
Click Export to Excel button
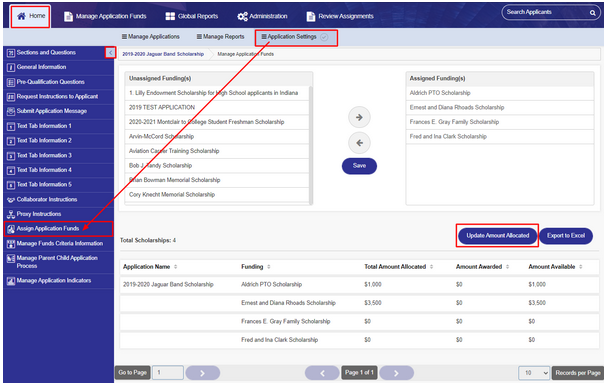click(x=566, y=236)
